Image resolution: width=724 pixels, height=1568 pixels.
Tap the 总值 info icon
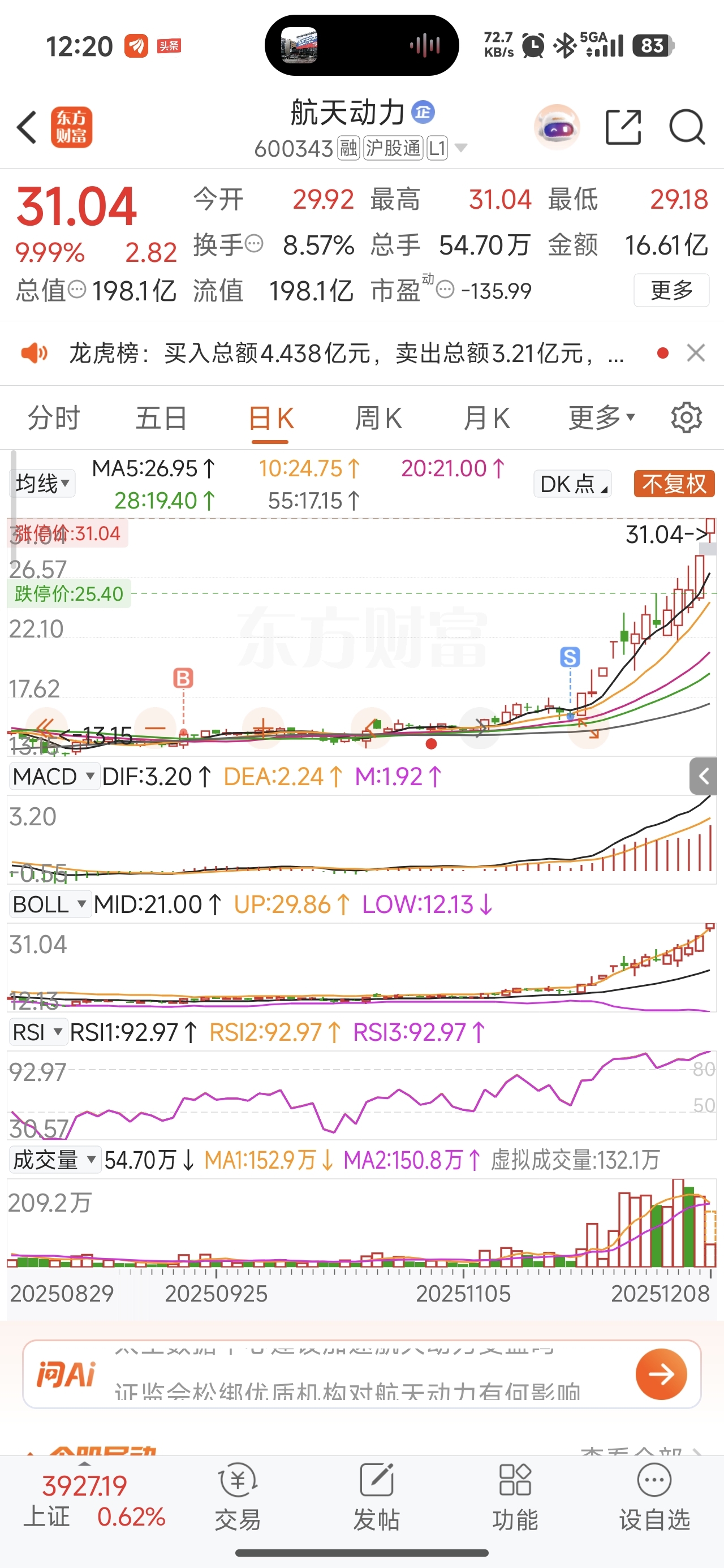(77, 290)
